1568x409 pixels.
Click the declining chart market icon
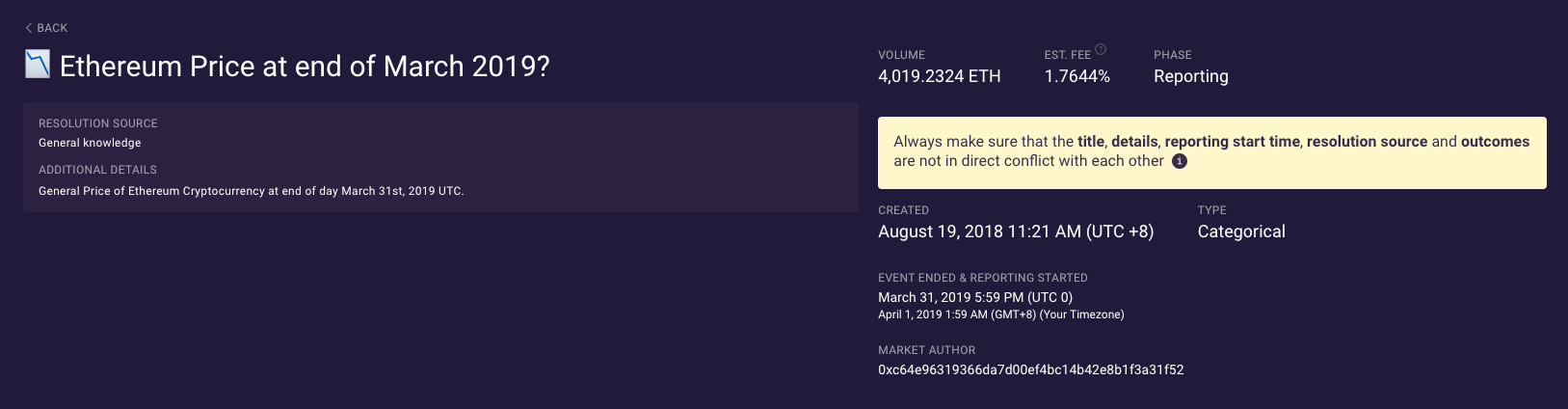click(38, 65)
